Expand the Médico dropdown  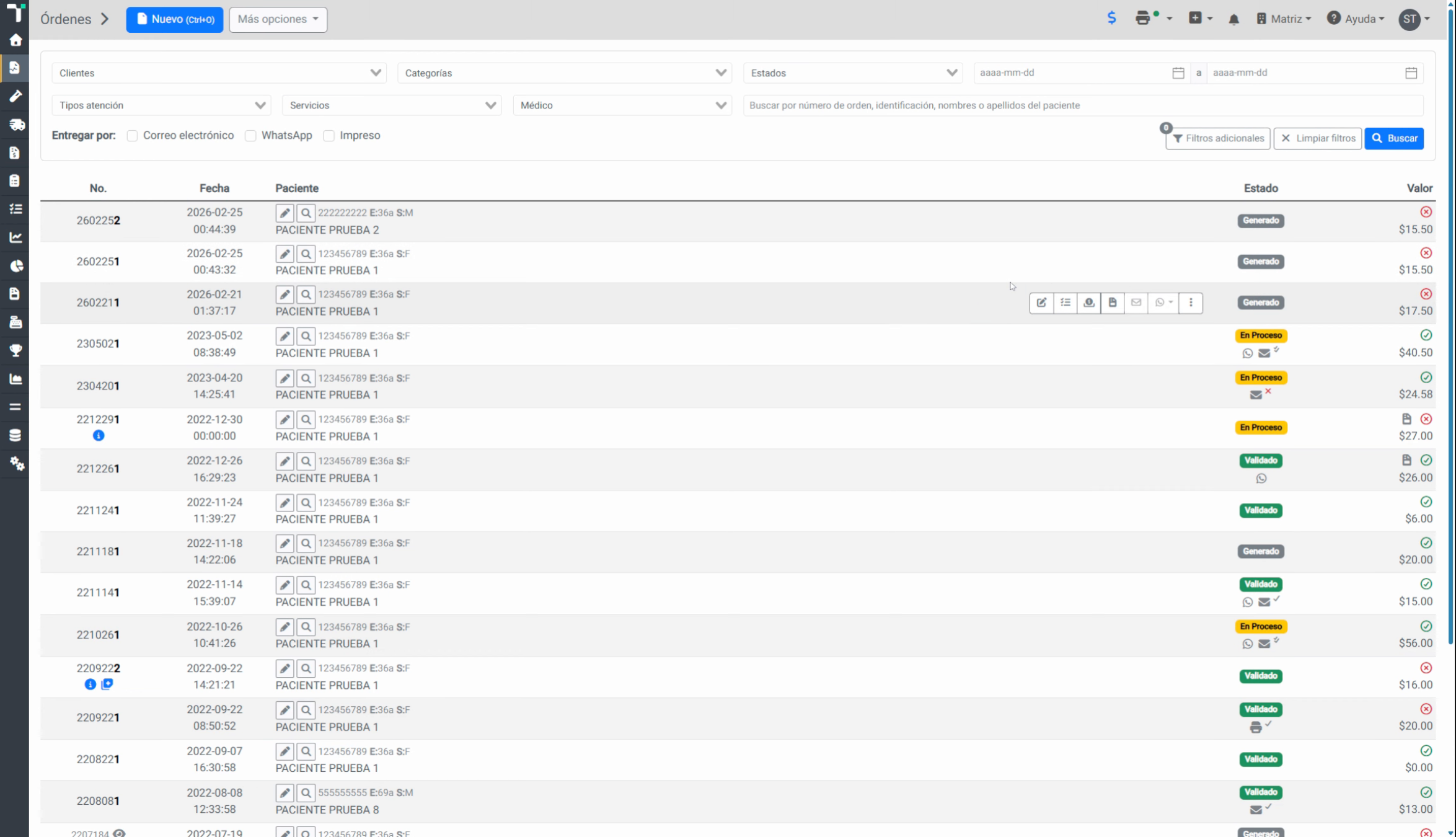622,105
